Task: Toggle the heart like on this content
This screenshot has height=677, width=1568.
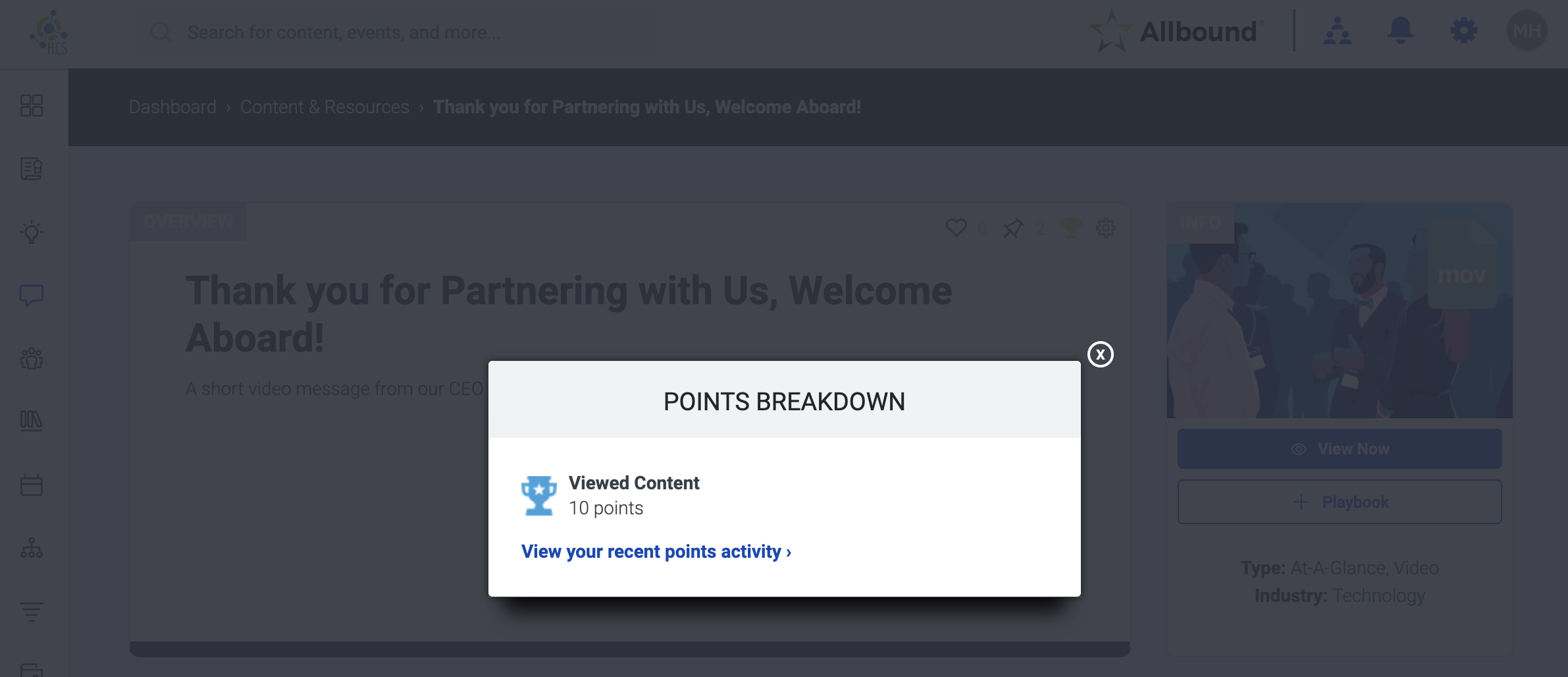Action: coord(956,228)
